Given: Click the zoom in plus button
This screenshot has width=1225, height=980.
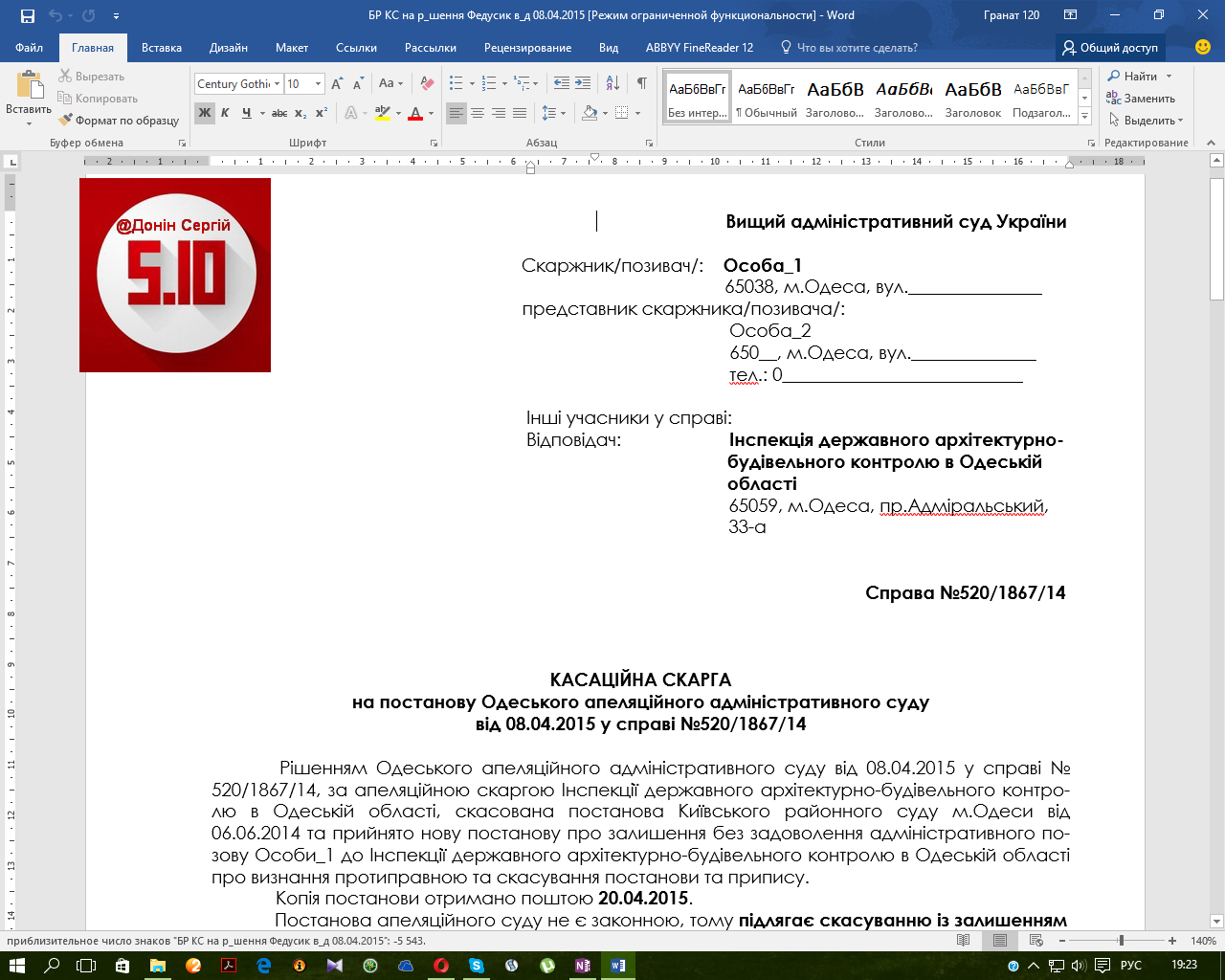Looking at the screenshot, I should point(1172,941).
